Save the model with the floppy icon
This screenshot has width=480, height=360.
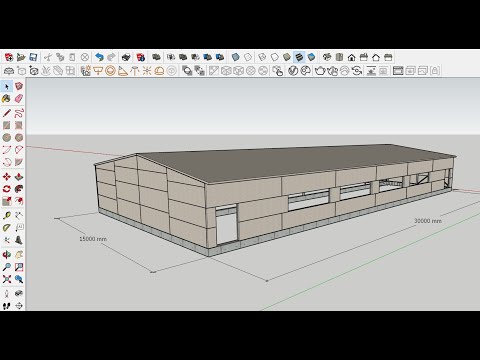click(33, 57)
